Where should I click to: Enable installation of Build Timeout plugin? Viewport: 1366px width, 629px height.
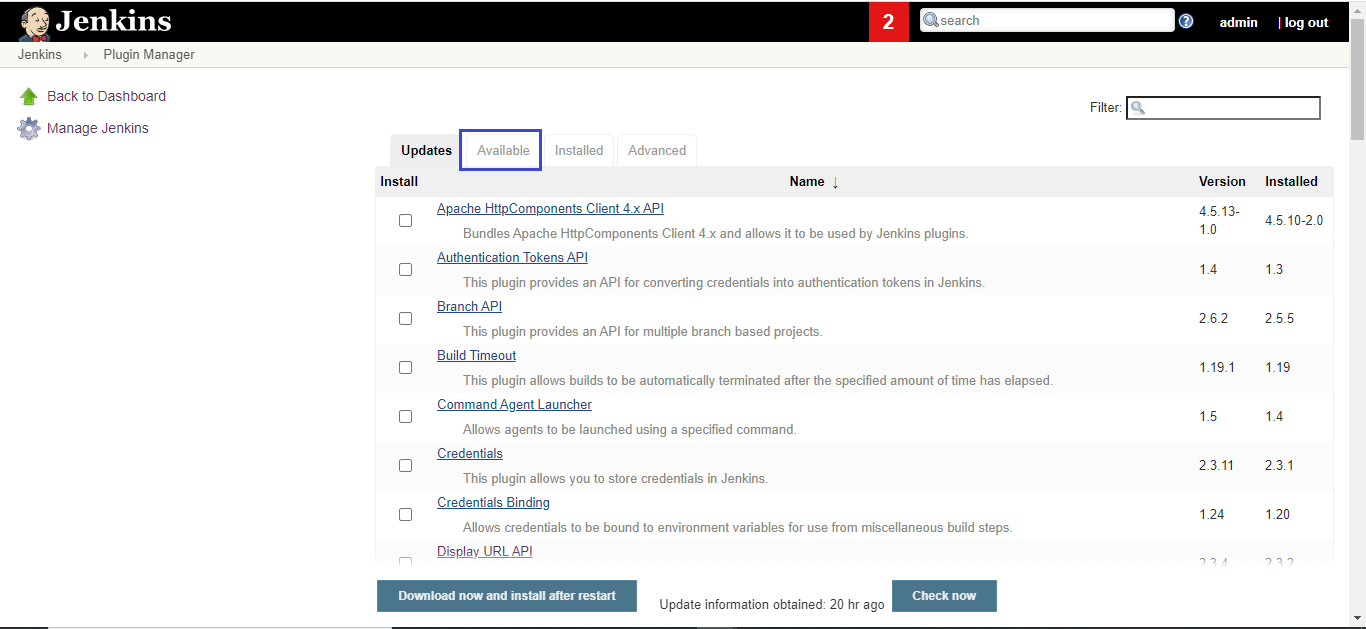tap(405, 367)
